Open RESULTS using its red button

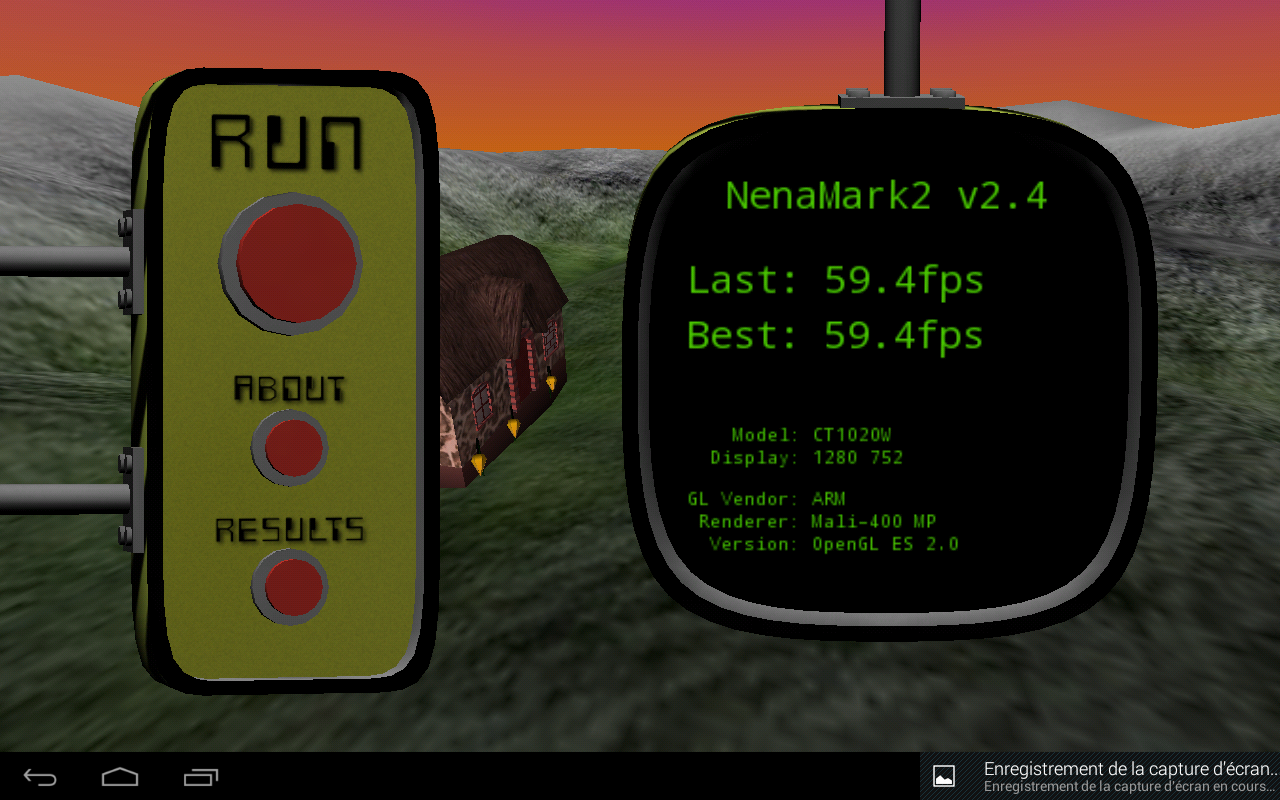pyautogui.click(x=290, y=587)
